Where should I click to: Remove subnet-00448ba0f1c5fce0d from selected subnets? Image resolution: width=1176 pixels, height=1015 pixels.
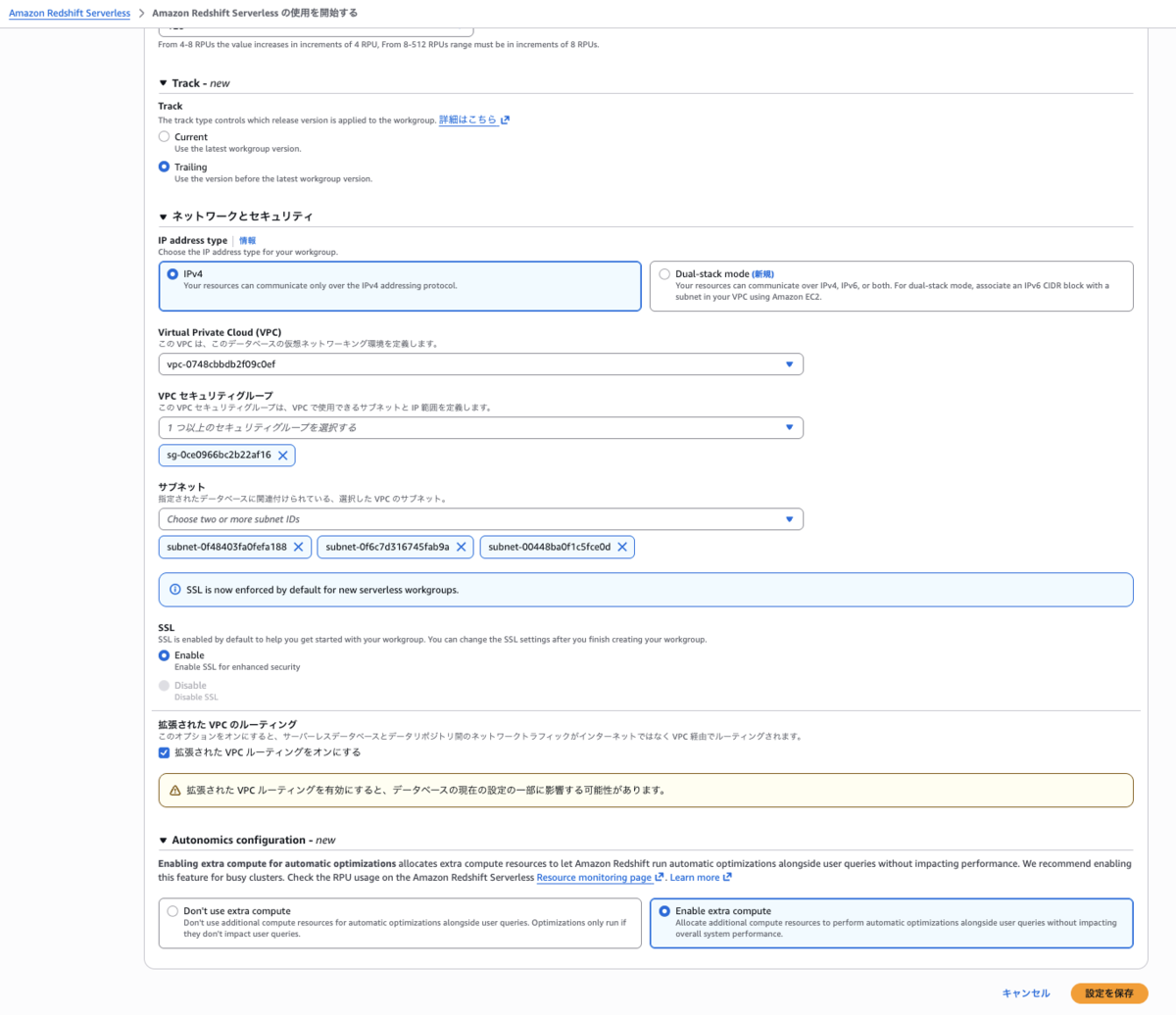pyautogui.click(x=621, y=547)
